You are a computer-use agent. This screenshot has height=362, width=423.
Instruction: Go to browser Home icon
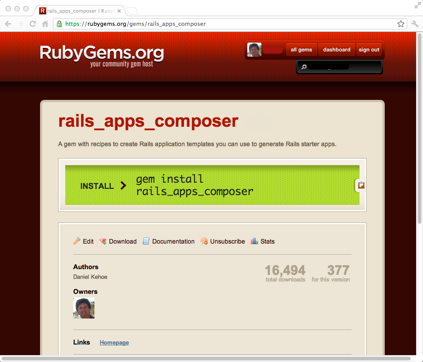(45, 24)
